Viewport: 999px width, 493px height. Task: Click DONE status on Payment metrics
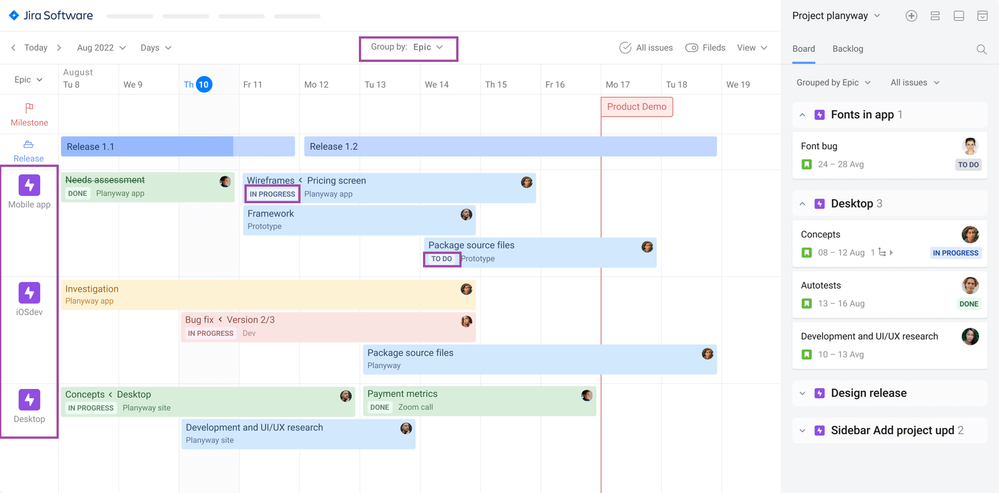pos(380,408)
